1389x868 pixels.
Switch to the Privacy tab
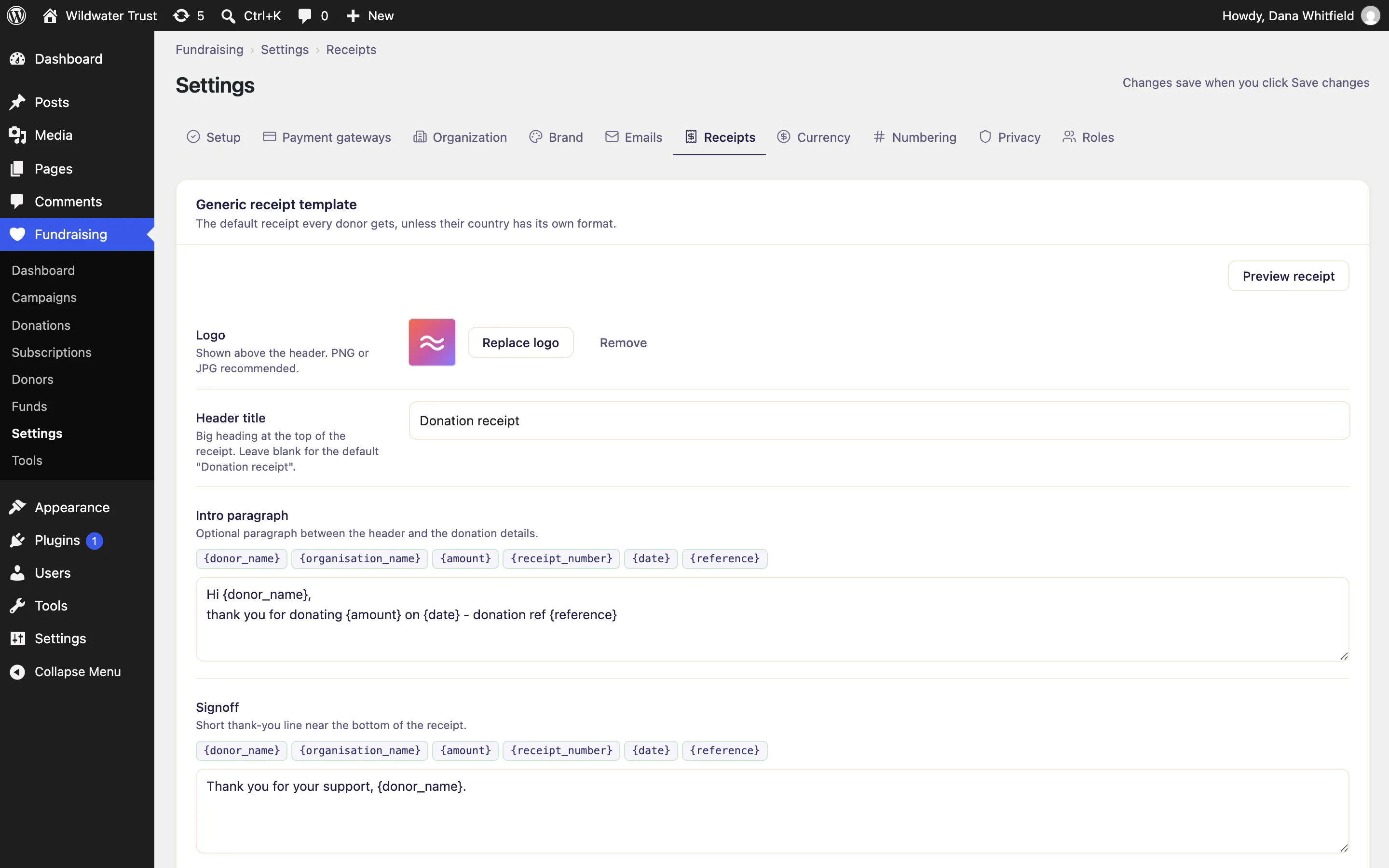(1009, 137)
